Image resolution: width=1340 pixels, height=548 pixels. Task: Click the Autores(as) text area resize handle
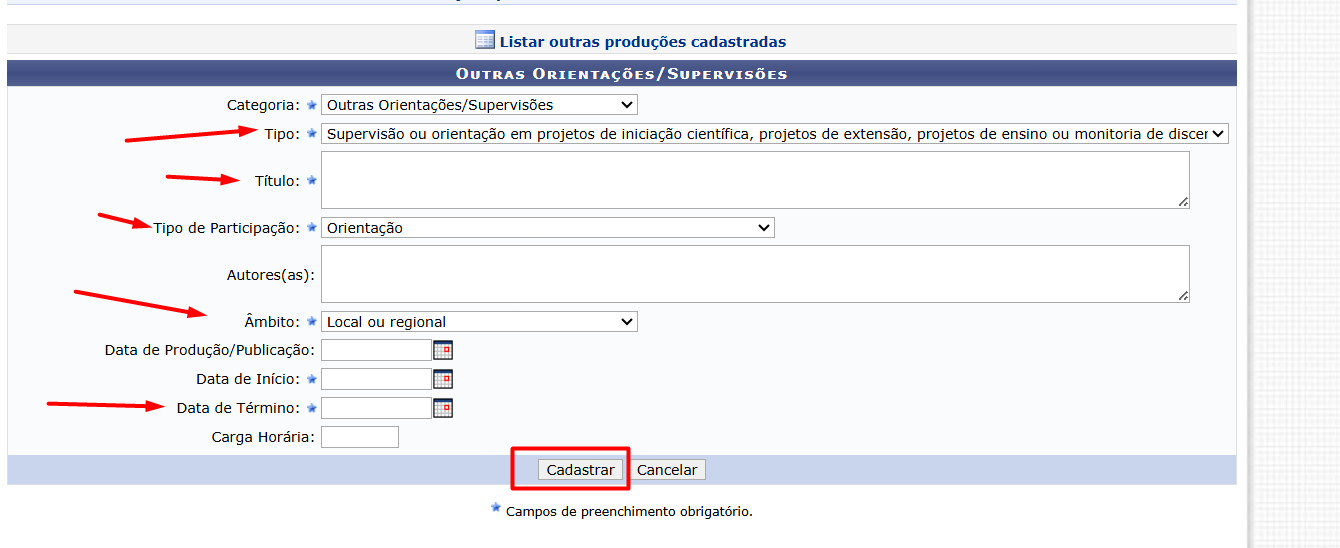click(x=1183, y=296)
